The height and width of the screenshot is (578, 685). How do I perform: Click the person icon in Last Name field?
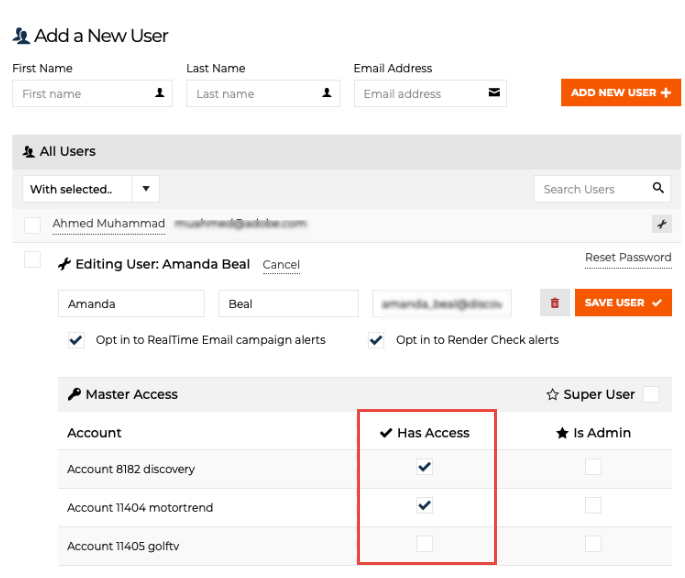coord(327,93)
